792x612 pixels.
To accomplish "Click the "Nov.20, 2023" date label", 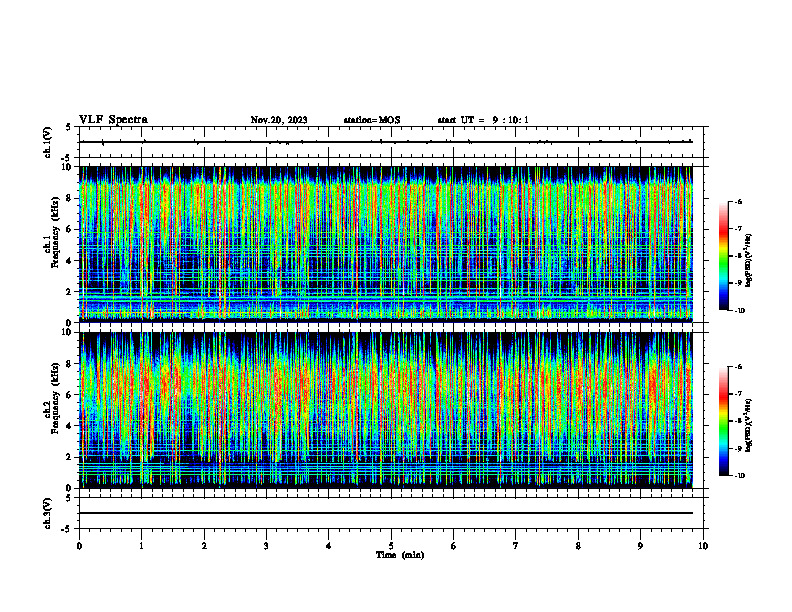I will coord(279,120).
